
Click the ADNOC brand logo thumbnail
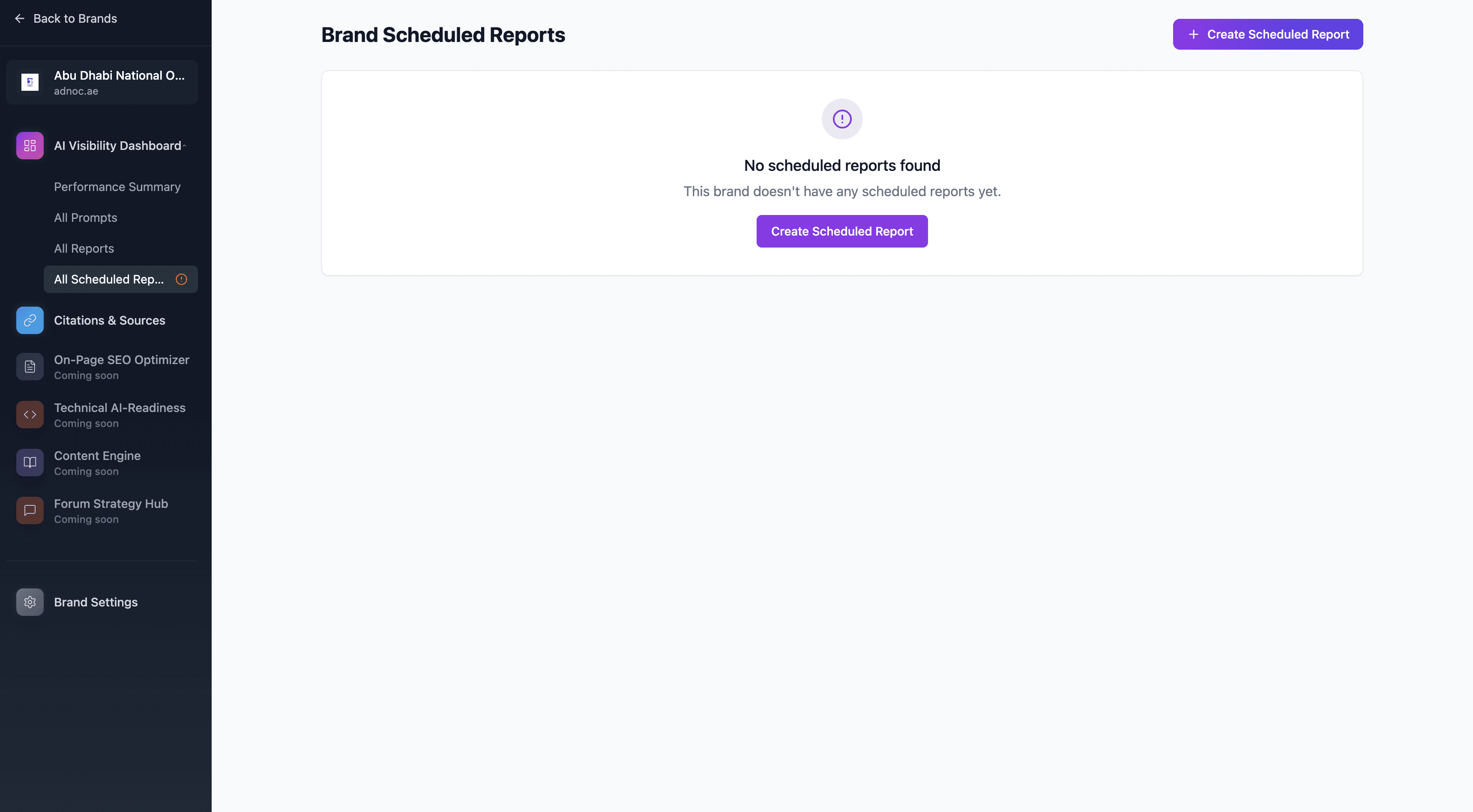pos(30,82)
